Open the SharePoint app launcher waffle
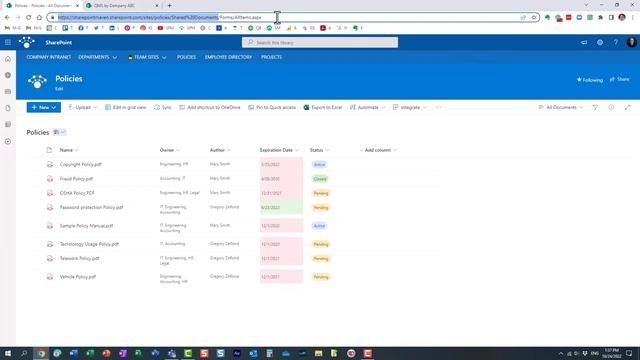Image resolution: width=640 pixels, height=360 pixels. (8, 42)
